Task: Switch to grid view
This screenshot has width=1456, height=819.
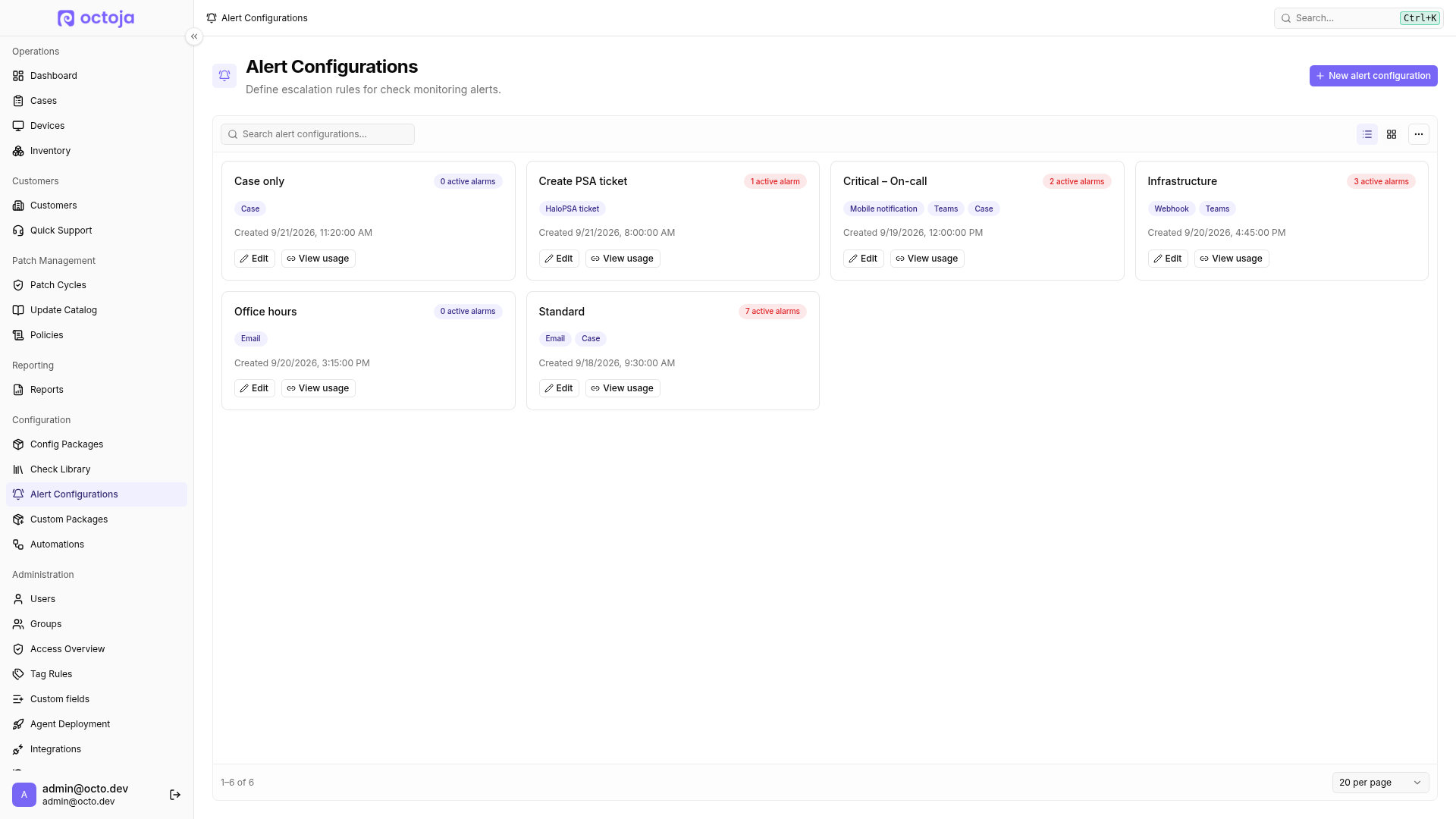Action: pyautogui.click(x=1392, y=134)
